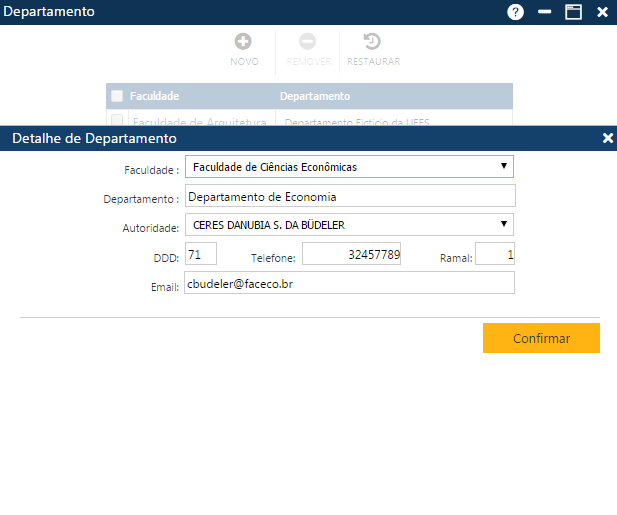This screenshot has height=515, width=617.
Task: Open the Faculdade dropdown
Action: [349, 167]
